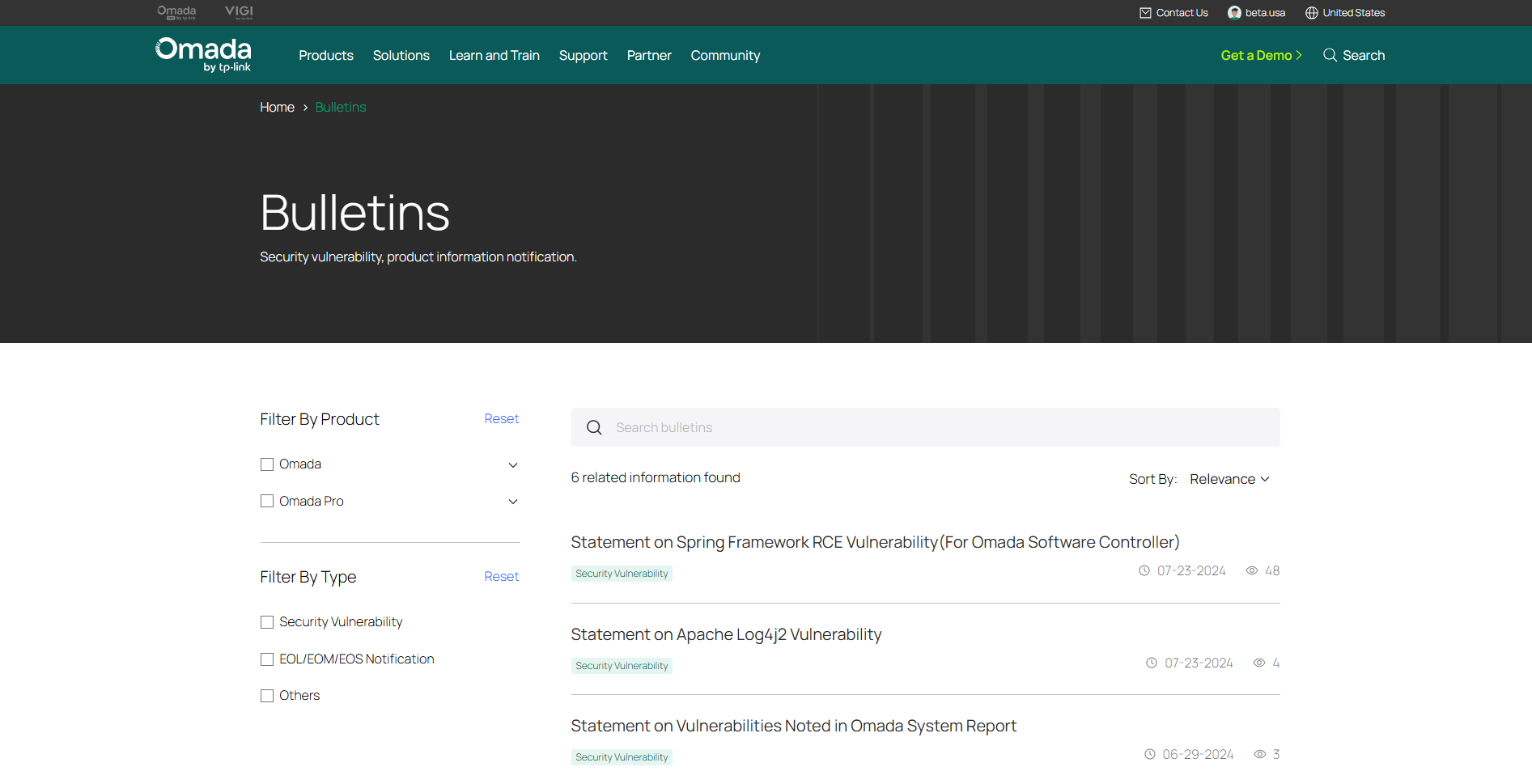This screenshot has width=1532, height=784.
Task: Click Security Vulnerability tag under Omada System Report bulletin
Action: click(622, 757)
